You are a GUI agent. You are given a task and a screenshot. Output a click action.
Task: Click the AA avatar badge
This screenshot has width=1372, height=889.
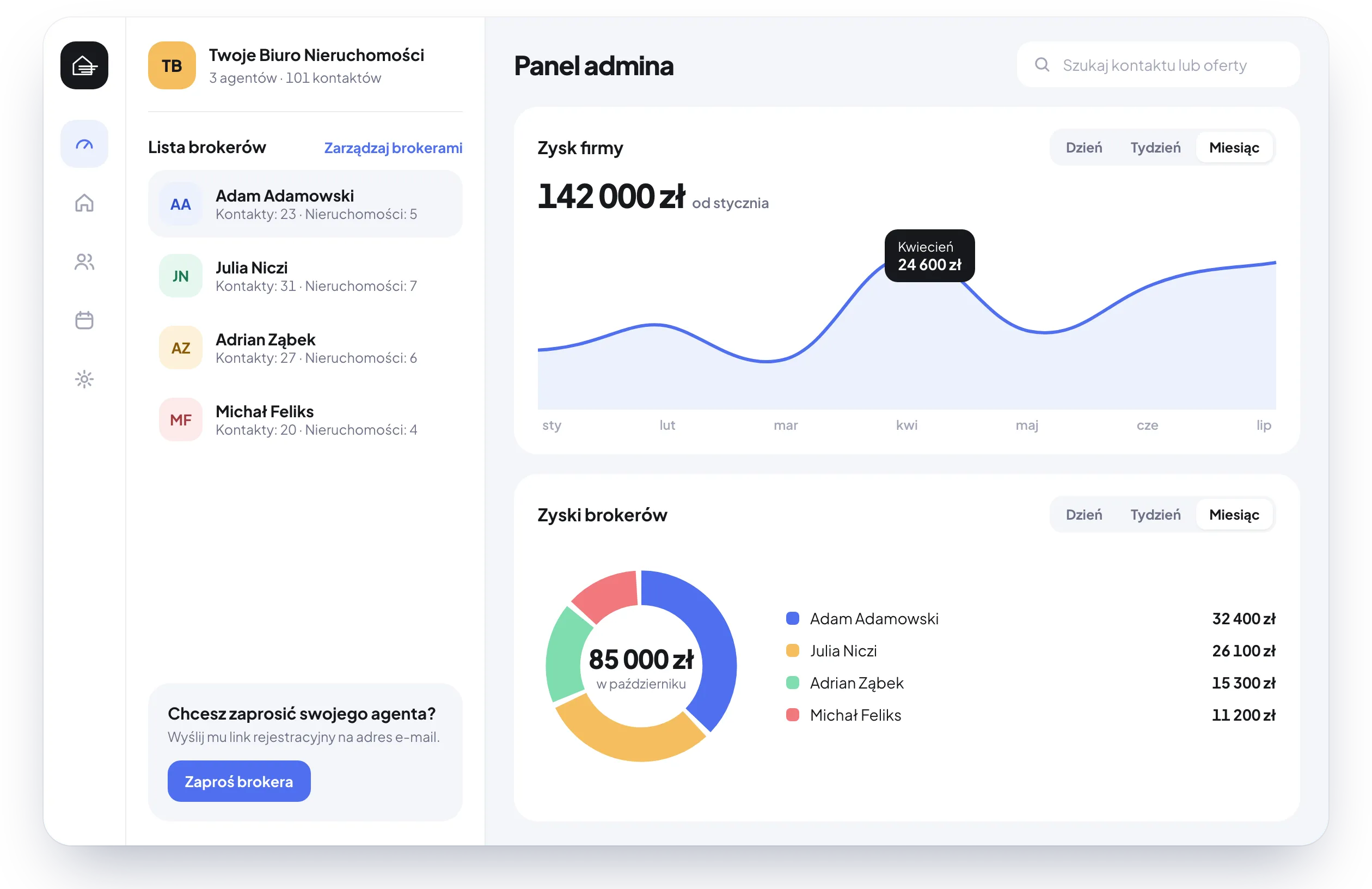click(x=180, y=204)
